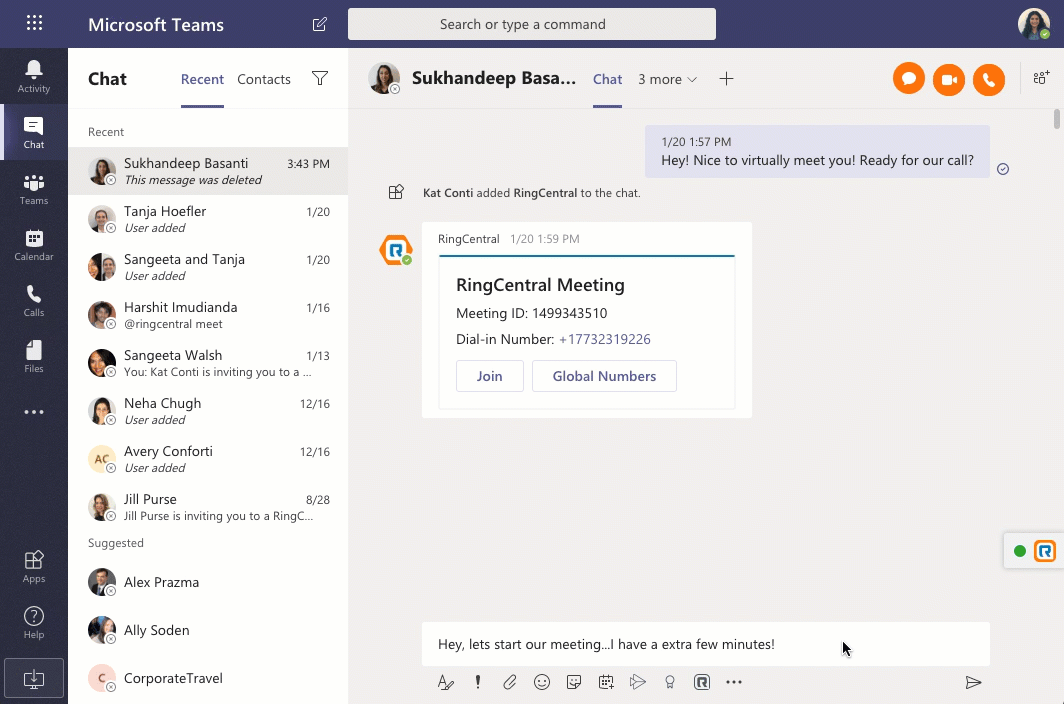Select the Chat tab in the conversation header
1064x704 pixels.
coord(607,79)
